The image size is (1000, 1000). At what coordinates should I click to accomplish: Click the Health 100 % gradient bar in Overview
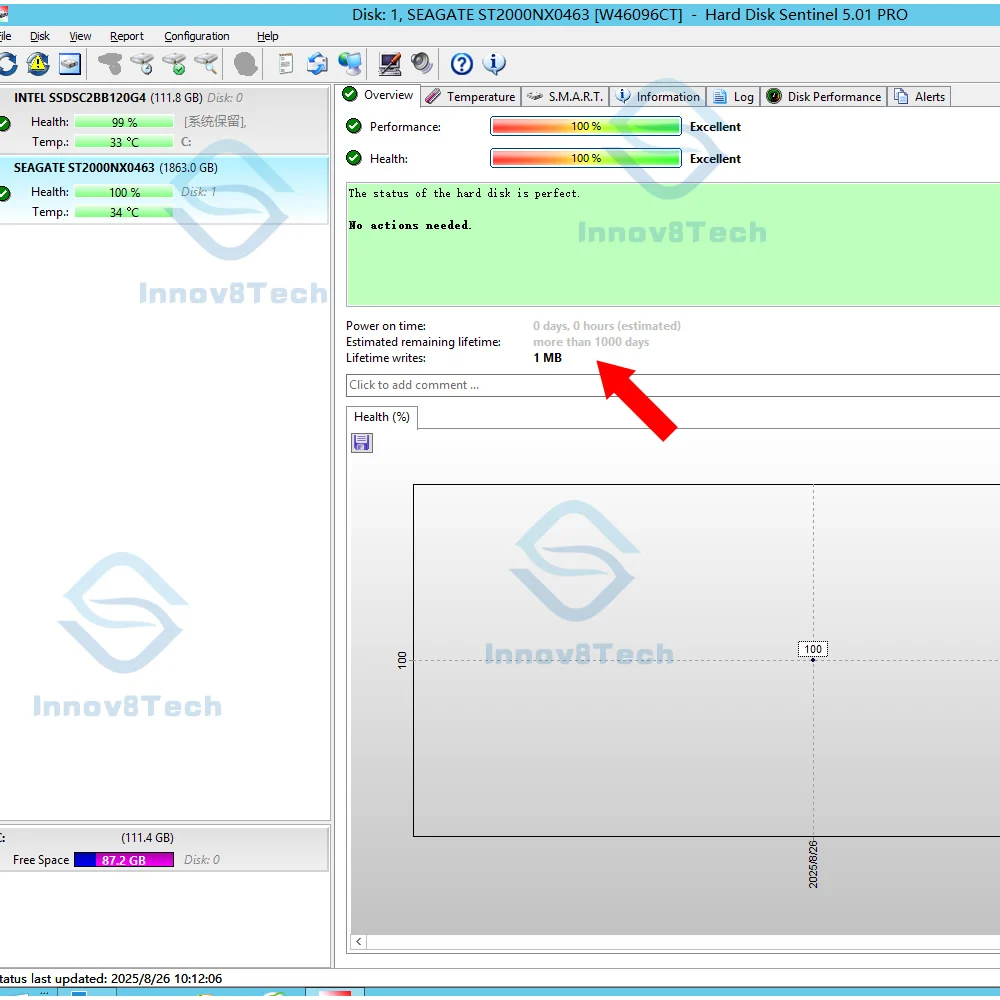pyautogui.click(x=585, y=158)
